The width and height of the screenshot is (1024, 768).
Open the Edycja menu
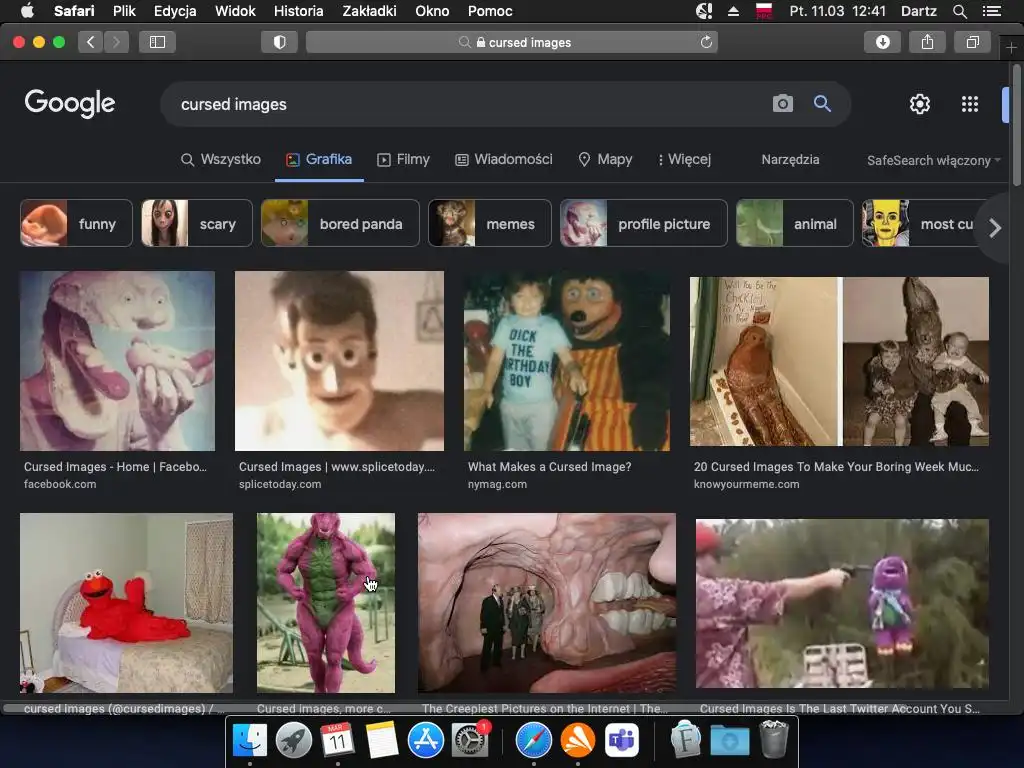point(175,11)
